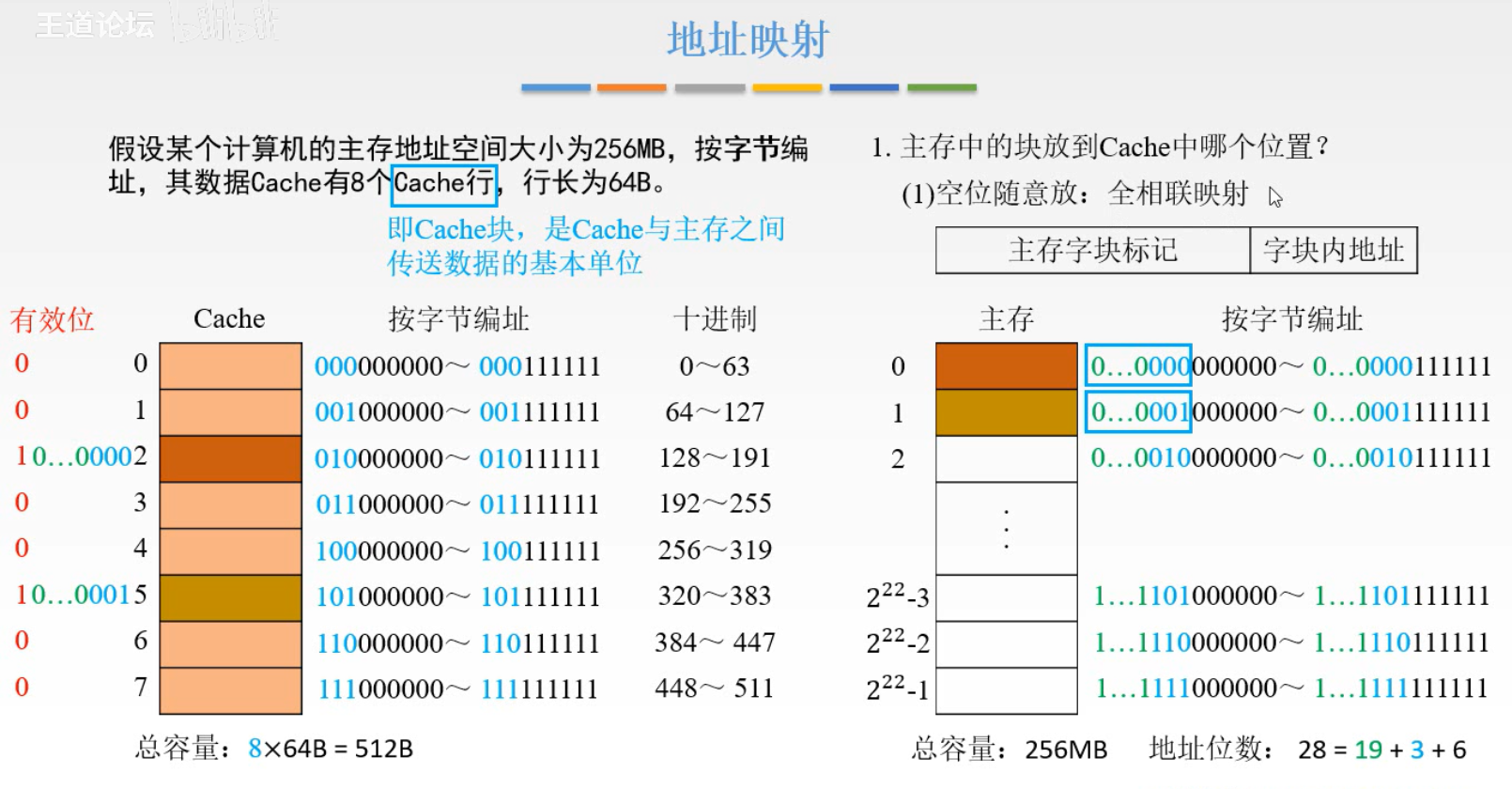Click the Cache capacity text 8×64B = 512B
Viewport: 1512px width, 789px height.
point(331,749)
